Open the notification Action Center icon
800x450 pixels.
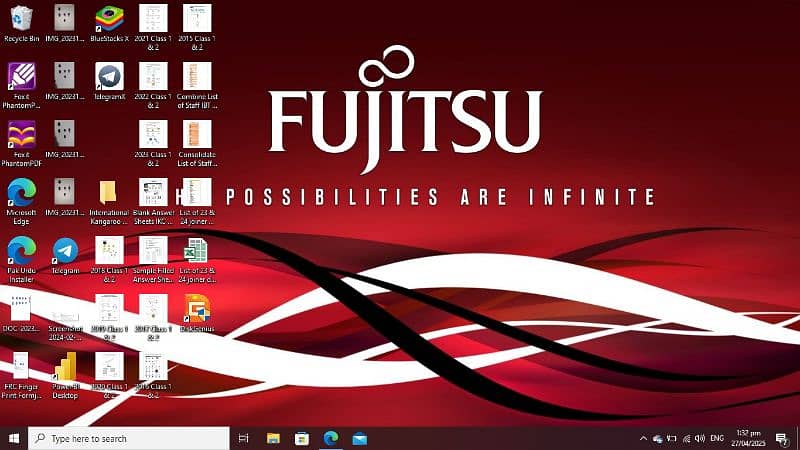click(782, 438)
